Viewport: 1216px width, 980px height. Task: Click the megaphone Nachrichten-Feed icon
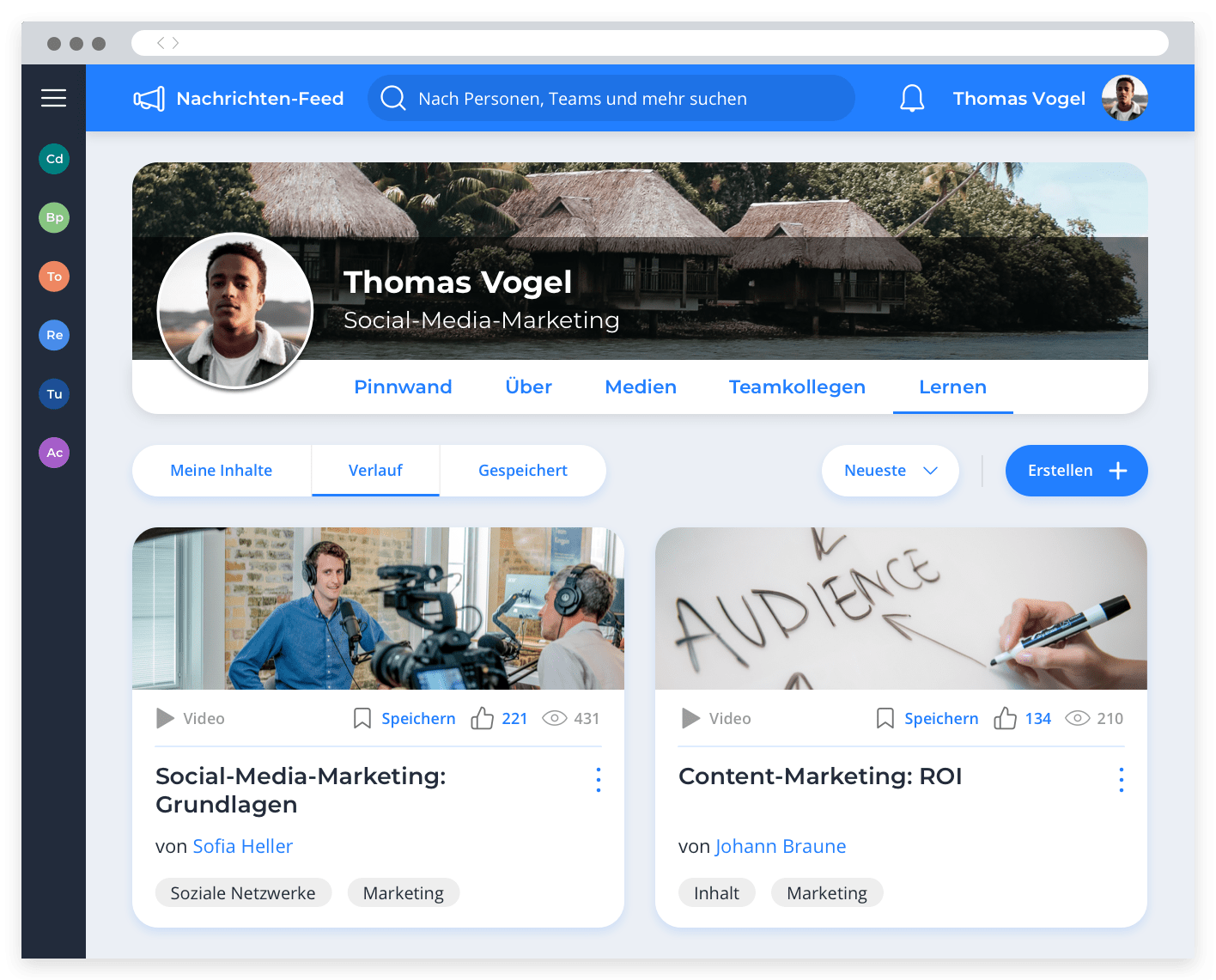click(x=149, y=99)
